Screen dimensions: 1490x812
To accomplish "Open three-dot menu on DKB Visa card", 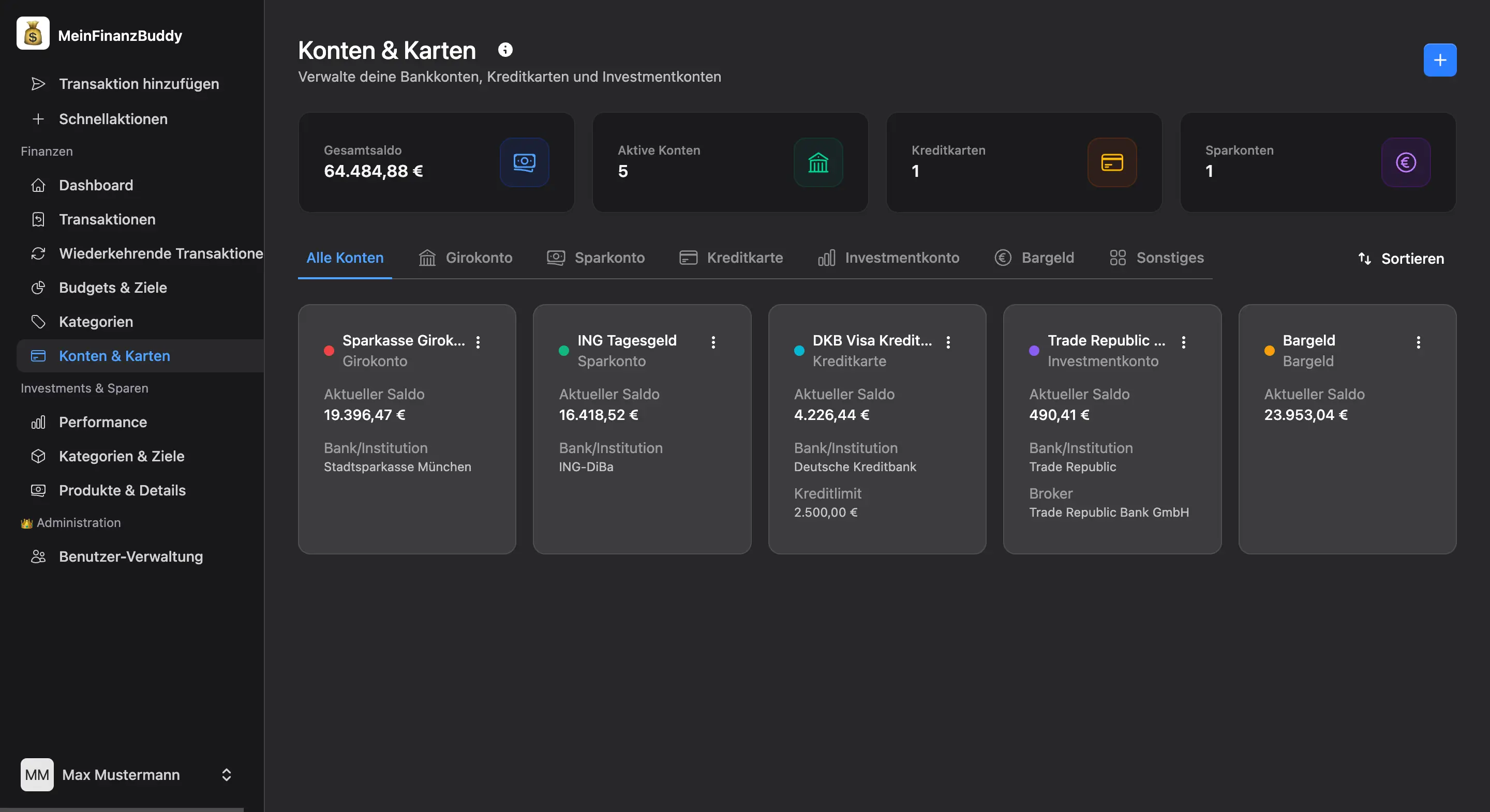I will pyautogui.click(x=948, y=342).
